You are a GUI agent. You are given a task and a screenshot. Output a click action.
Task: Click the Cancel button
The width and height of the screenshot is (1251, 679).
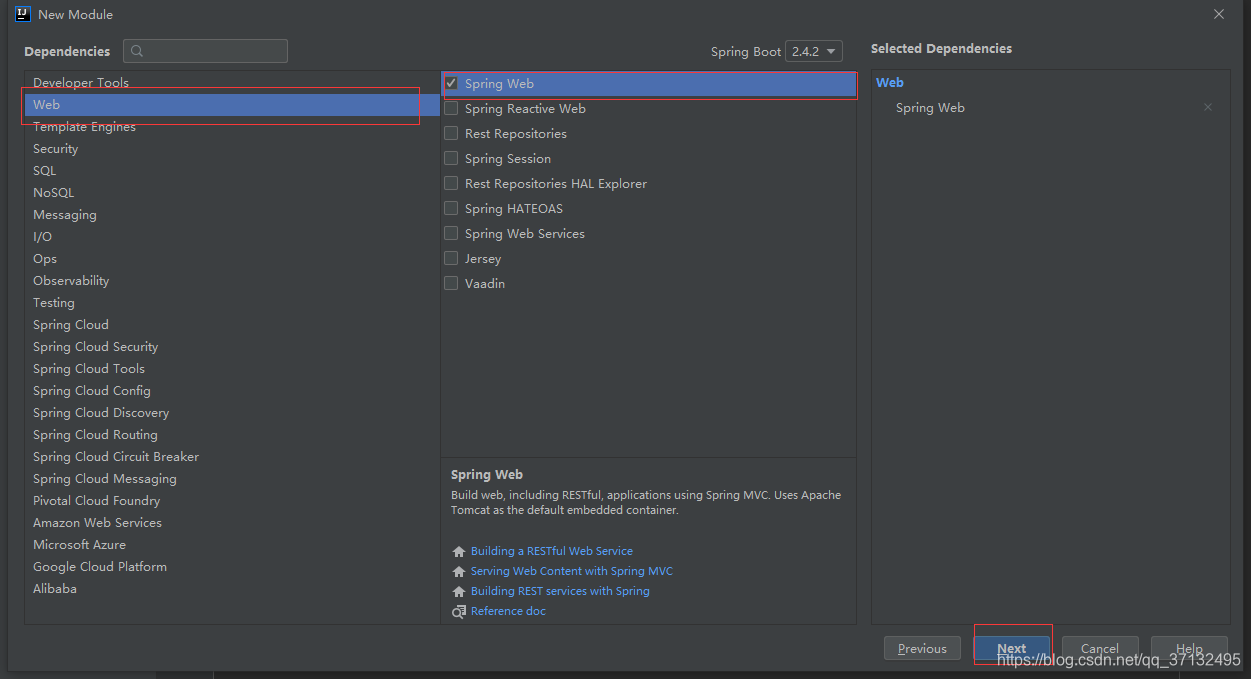(1100, 649)
